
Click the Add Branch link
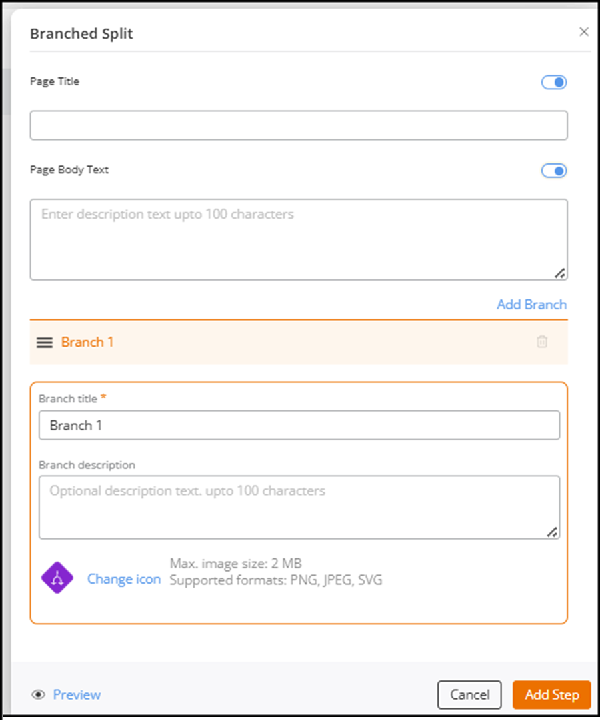[531, 304]
